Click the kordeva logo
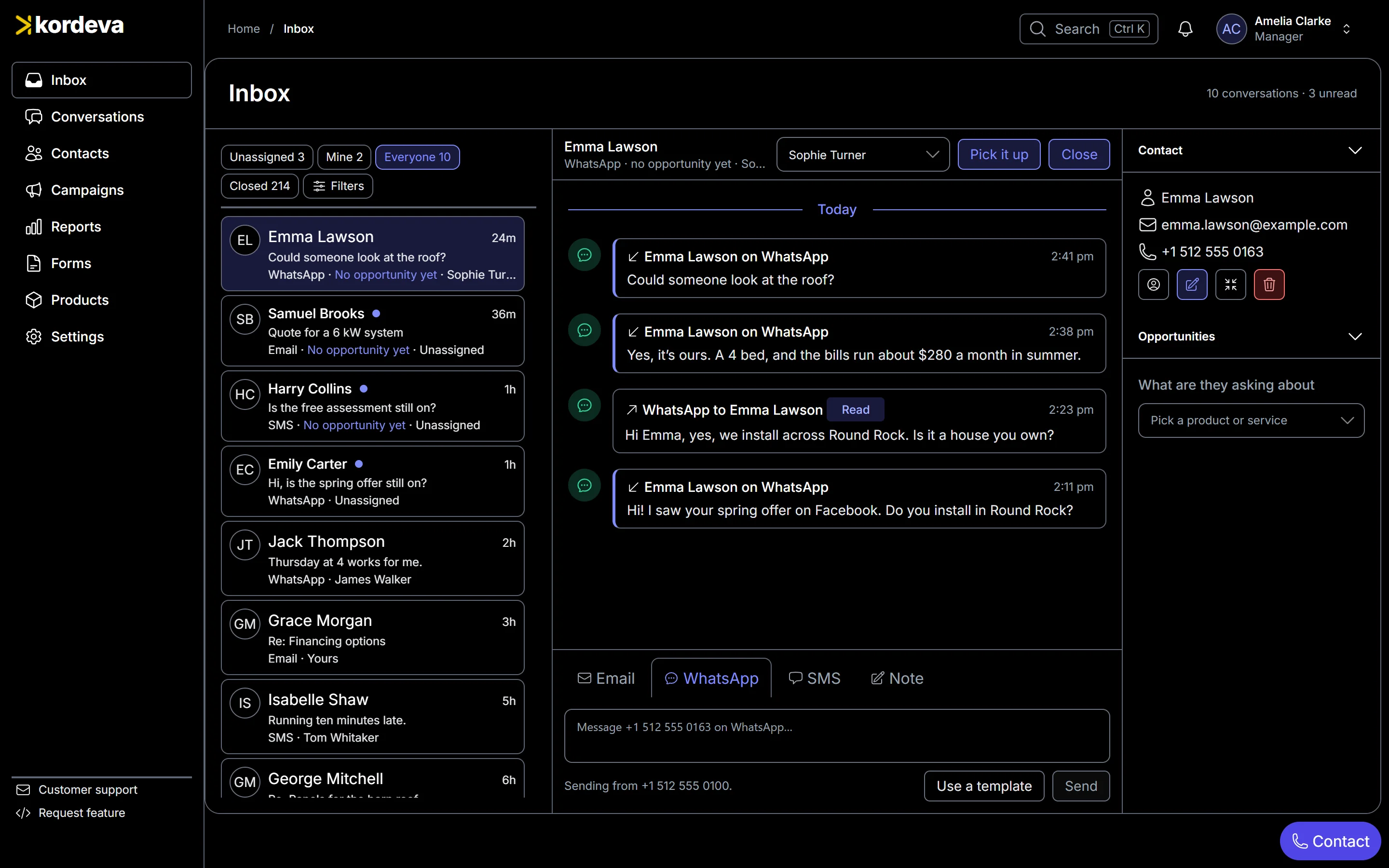Image resolution: width=1389 pixels, height=868 pixels. [x=69, y=25]
